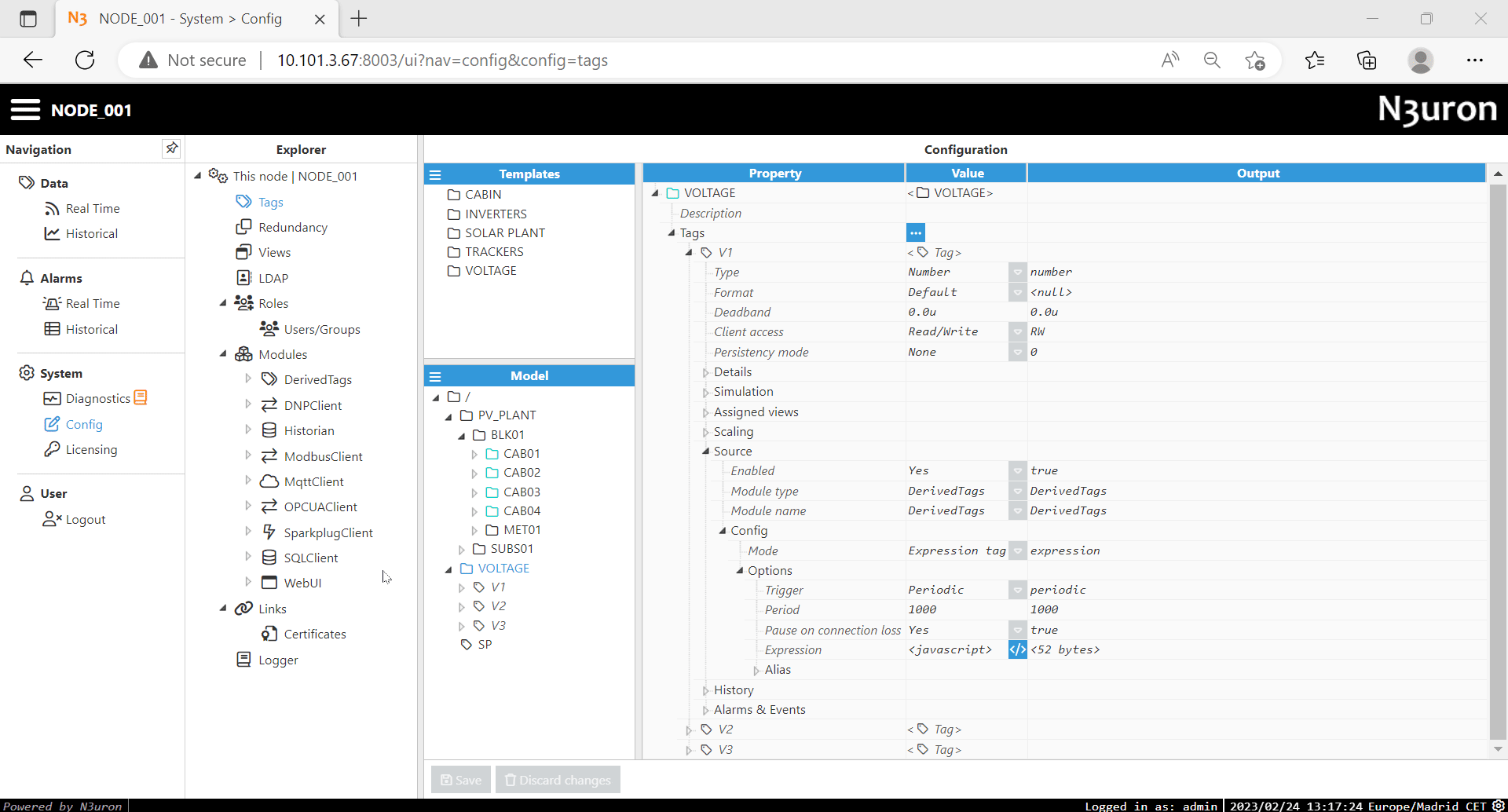
Task: Click the browser refresh icon
Action: [x=85, y=60]
